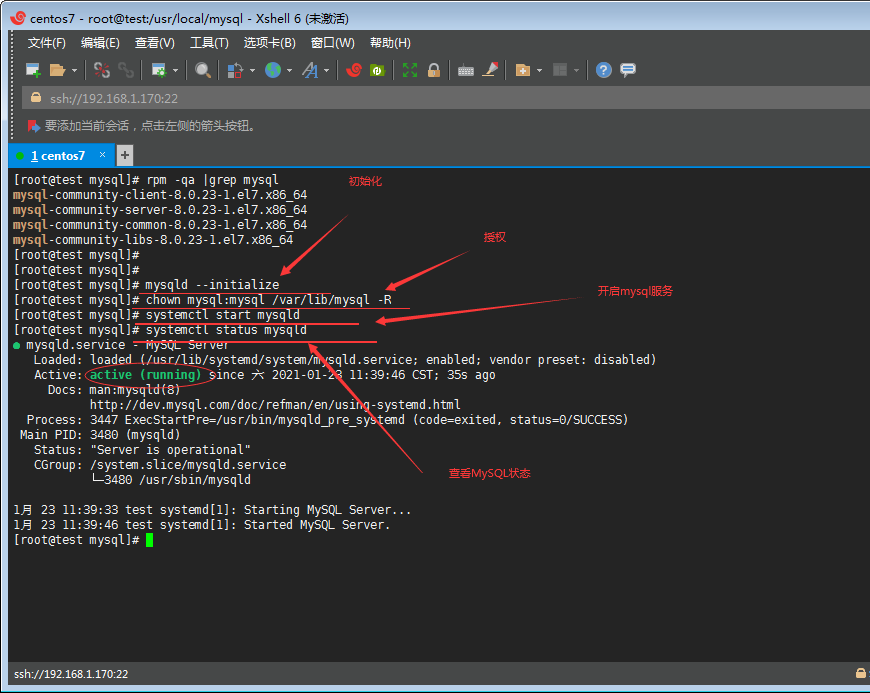Expand the font settings dropdown arrow
Screen dimensions: 870x693
point(326,71)
